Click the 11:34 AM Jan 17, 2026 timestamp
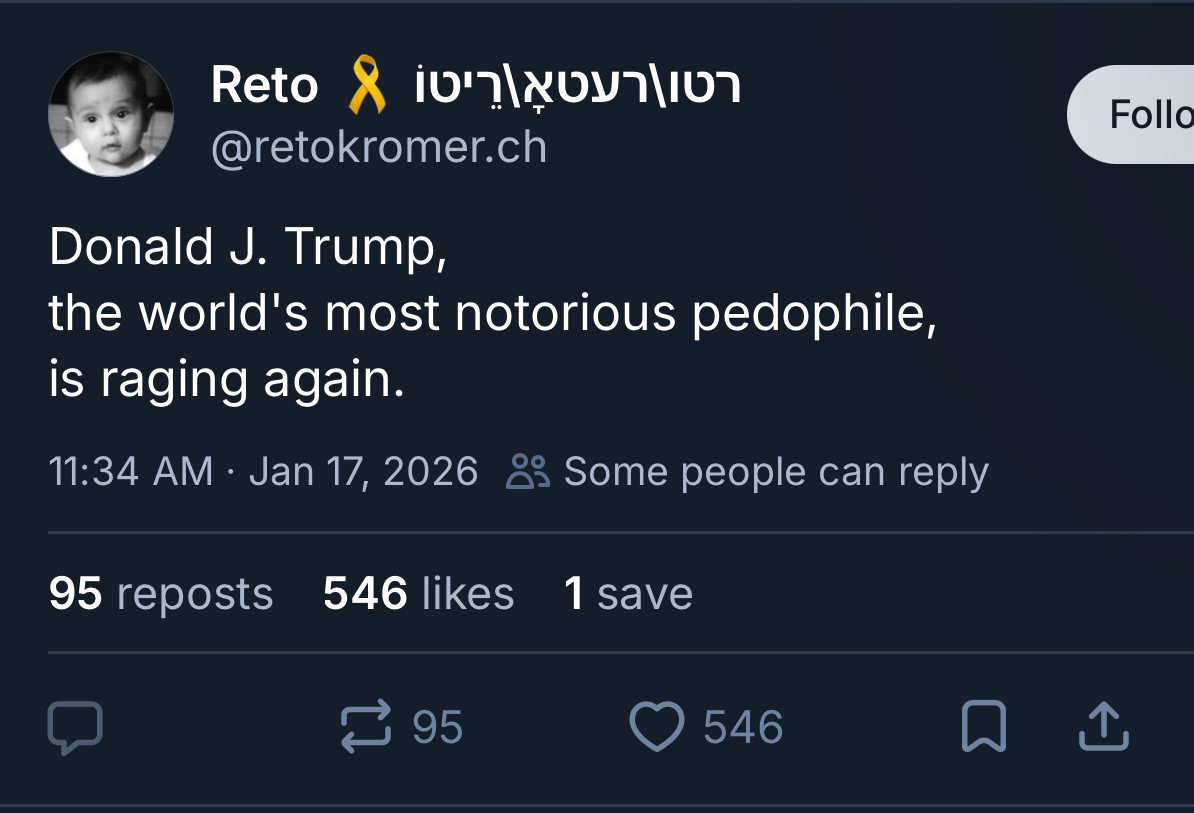This screenshot has width=1194, height=813. click(x=263, y=471)
